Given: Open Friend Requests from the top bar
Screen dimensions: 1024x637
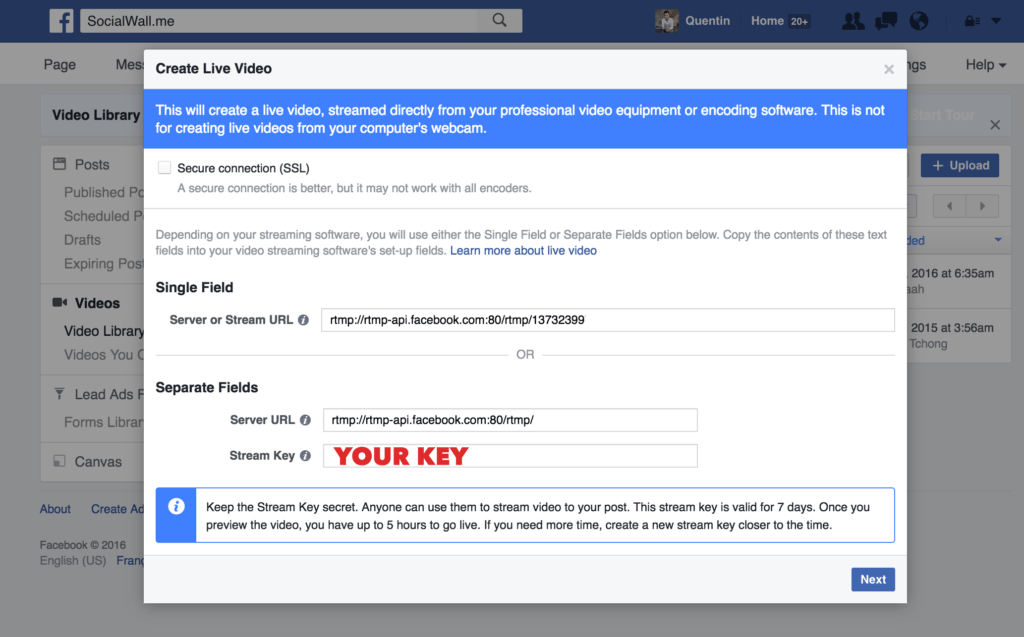Looking at the screenshot, I should [852, 20].
